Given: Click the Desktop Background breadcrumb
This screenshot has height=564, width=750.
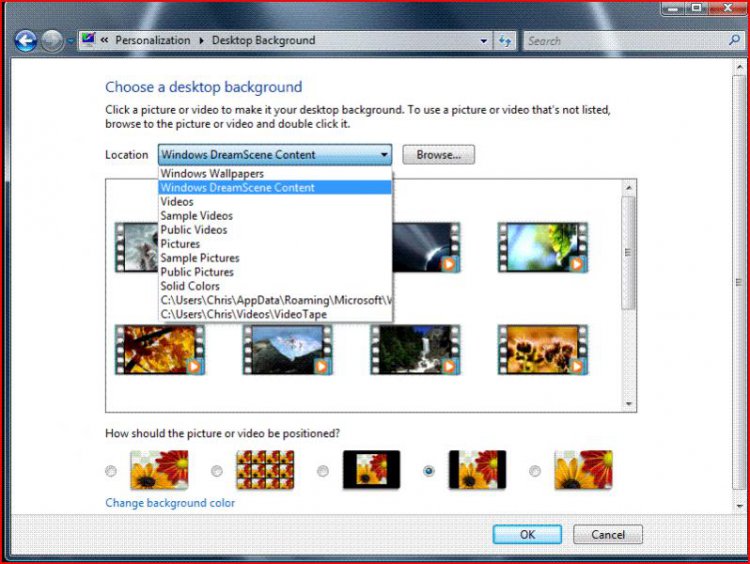Looking at the screenshot, I should point(263,40).
